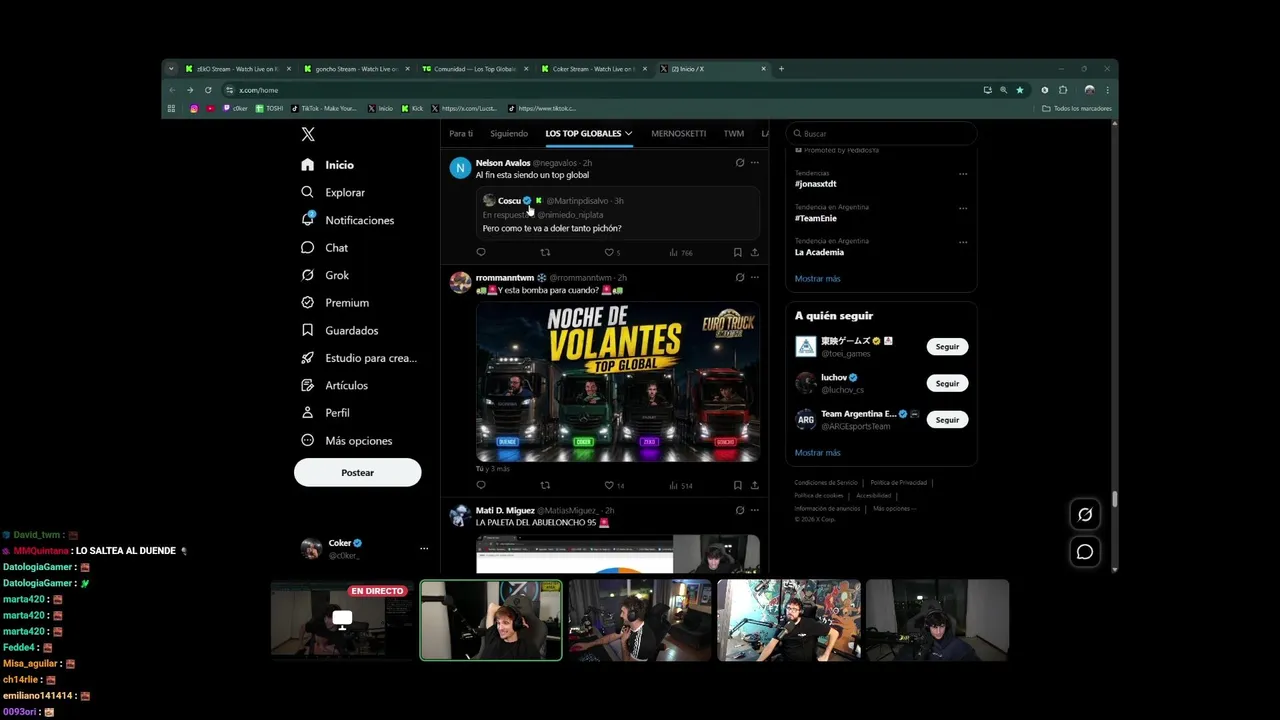Click Grok icon on Nelson Avalos's post
This screenshot has height=720, width=1280.
point(740,162)
